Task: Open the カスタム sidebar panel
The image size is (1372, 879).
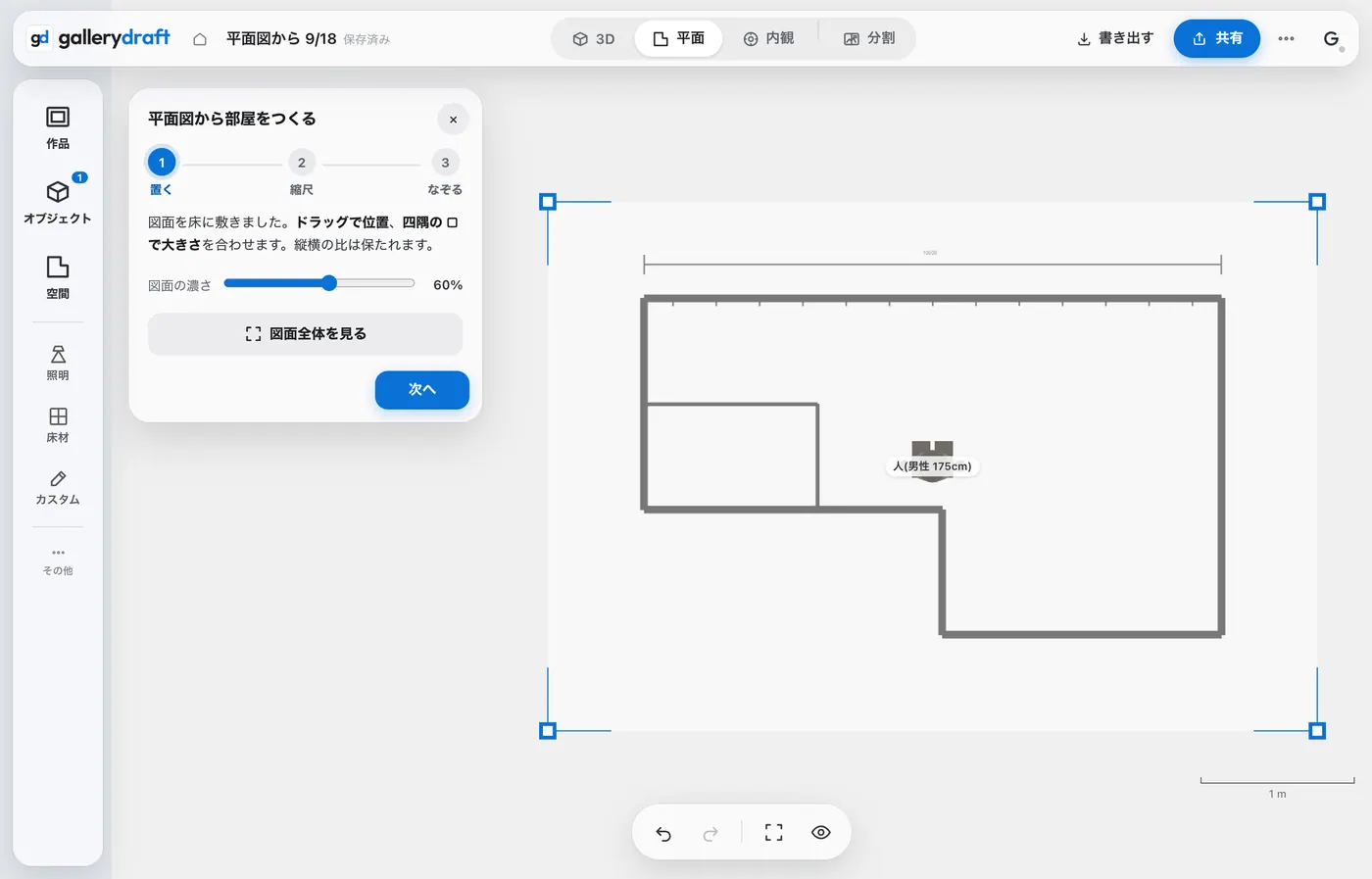Action: tap(58, 487)
